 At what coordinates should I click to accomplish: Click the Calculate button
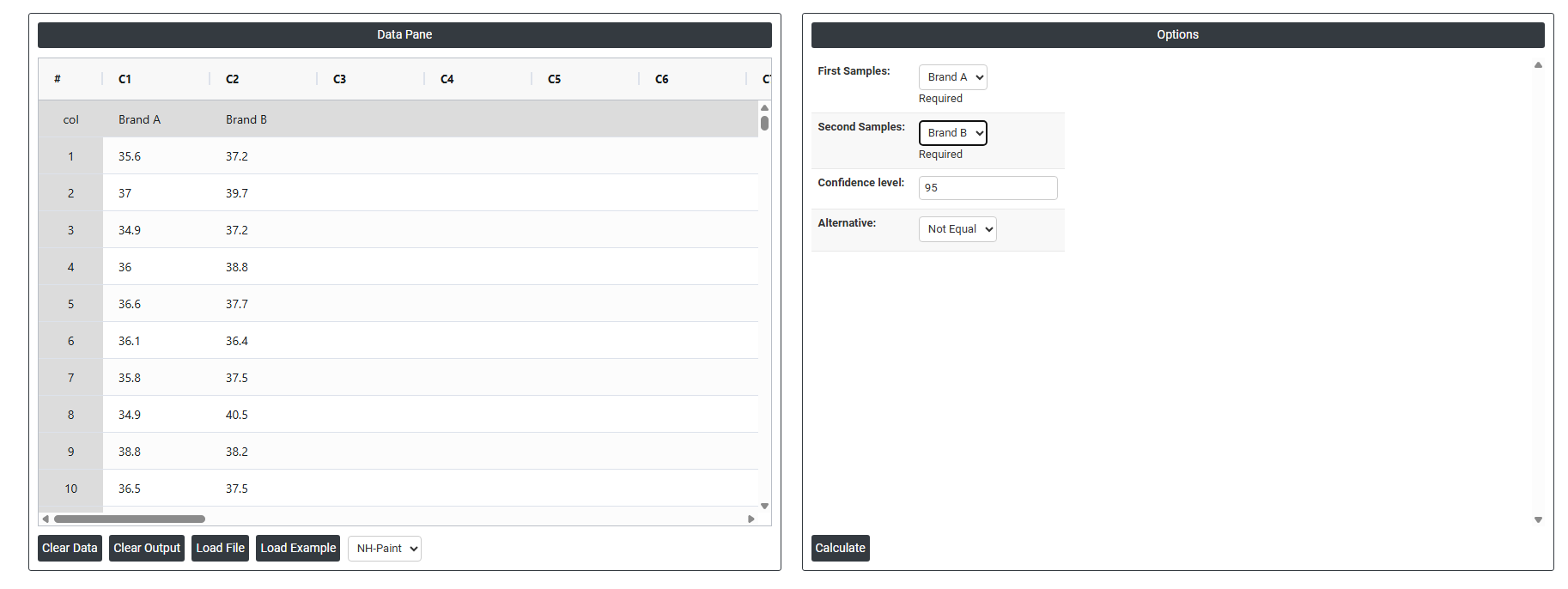840,548
